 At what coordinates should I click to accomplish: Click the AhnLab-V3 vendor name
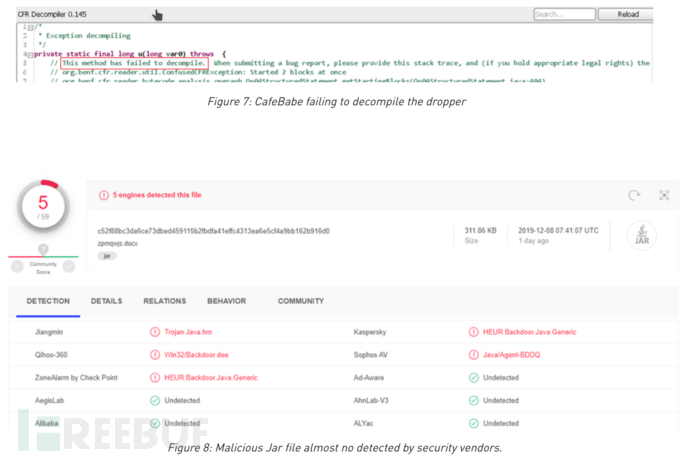point(371,400)
